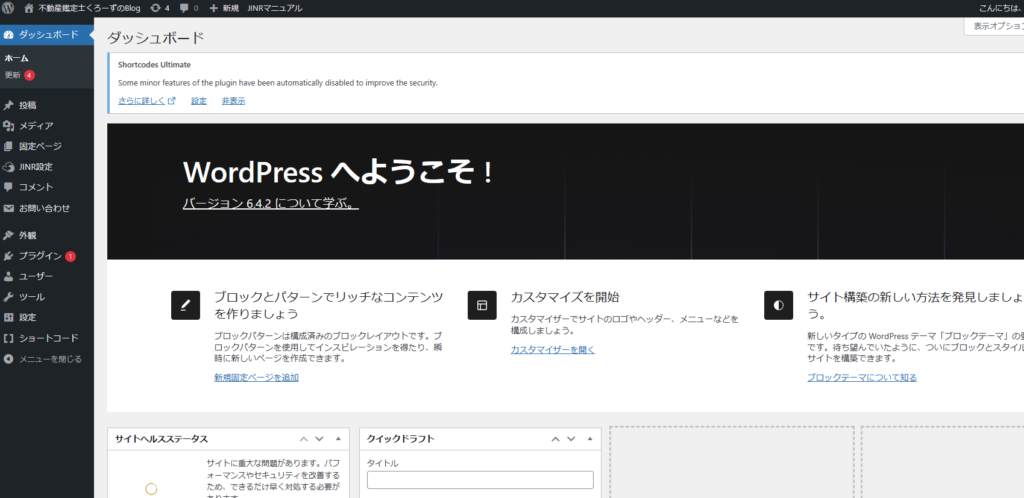Click the JINR設定 icon in the sidebar
The width and height of the screenshot is (1024, 498).
point(8,166)
